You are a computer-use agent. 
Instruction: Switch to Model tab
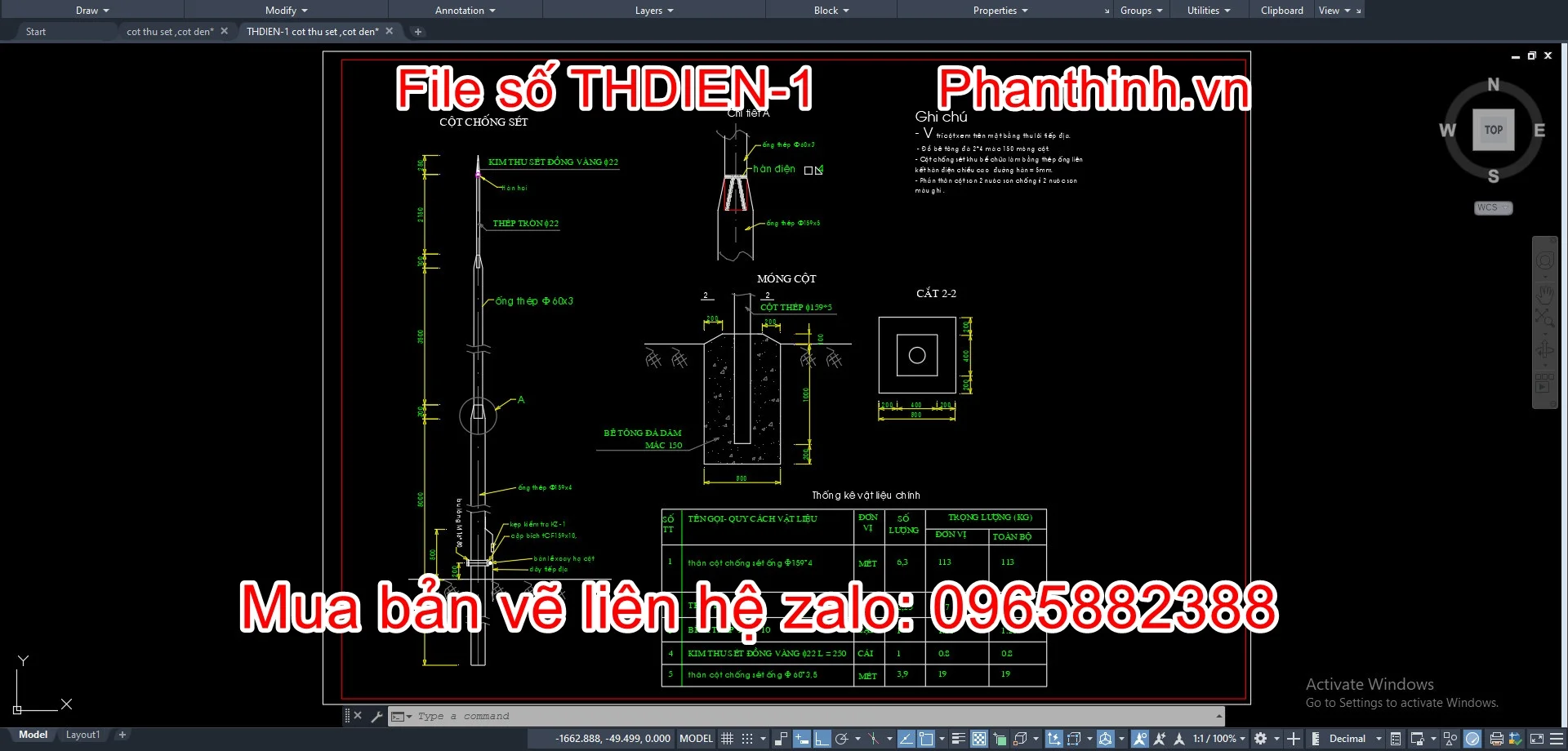click(x=33, y=735)
